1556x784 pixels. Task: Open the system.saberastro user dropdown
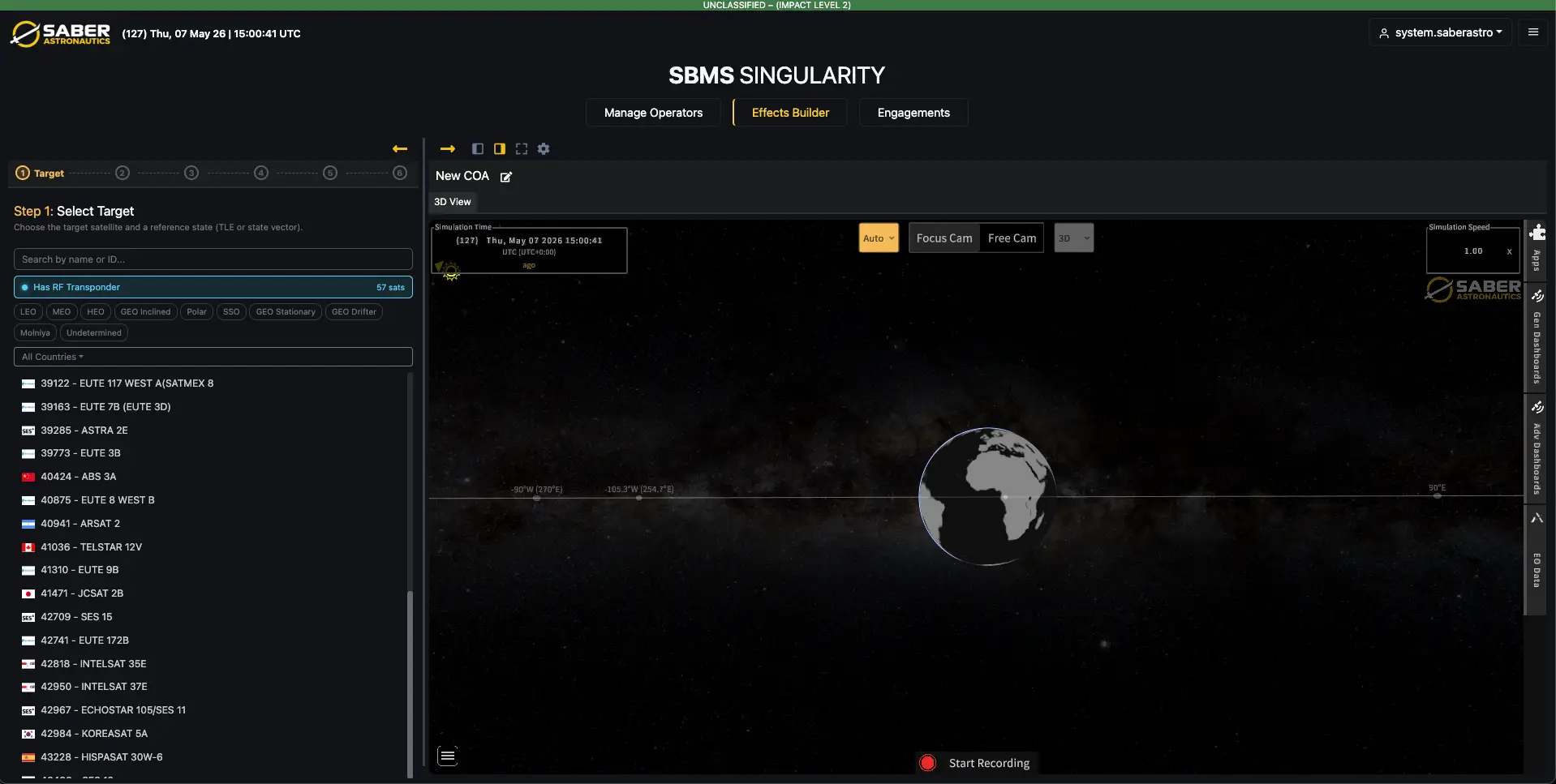click(x=1440, y=32)
